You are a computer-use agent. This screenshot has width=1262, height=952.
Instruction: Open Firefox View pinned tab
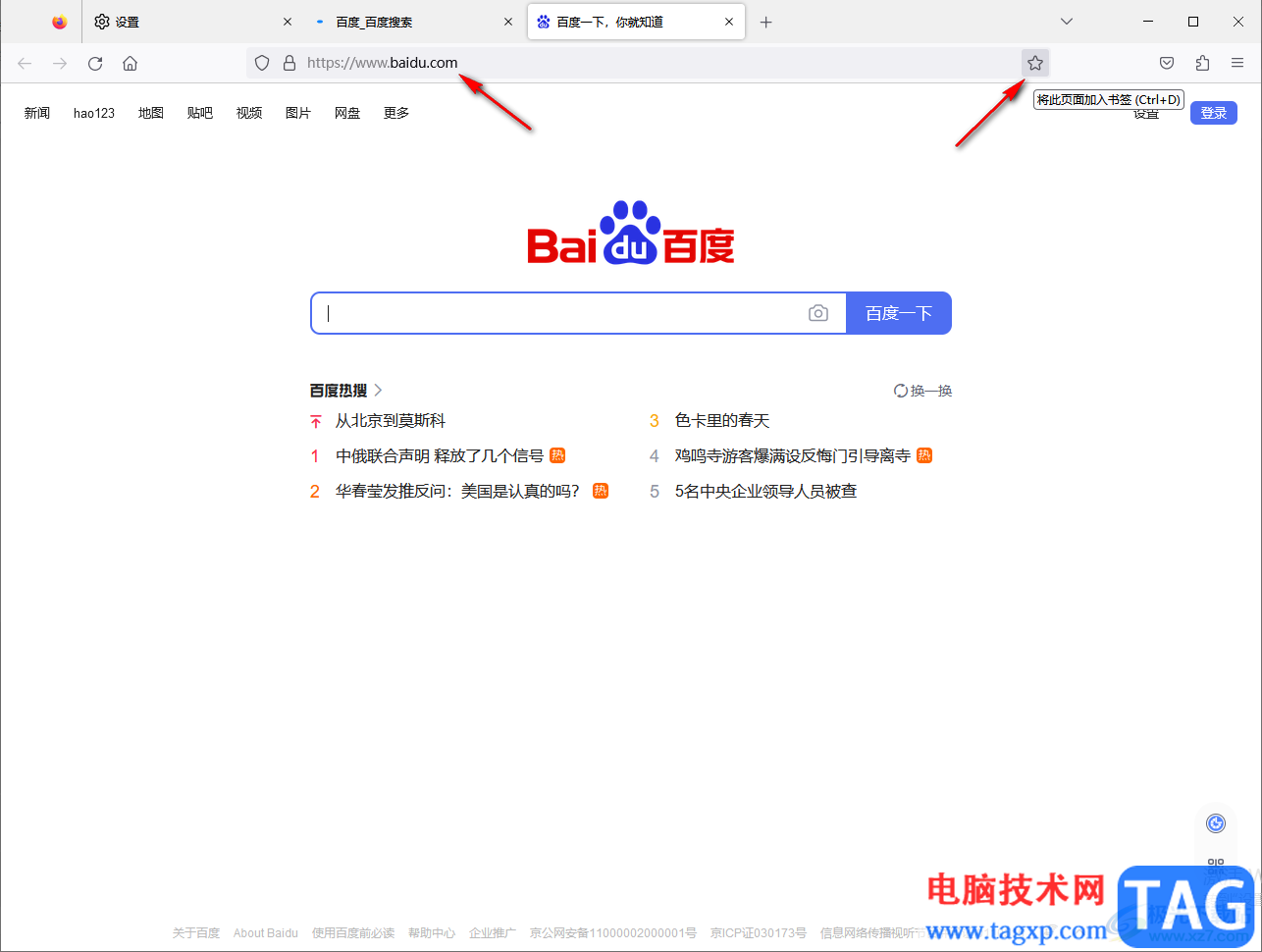(x=60, y=22)
